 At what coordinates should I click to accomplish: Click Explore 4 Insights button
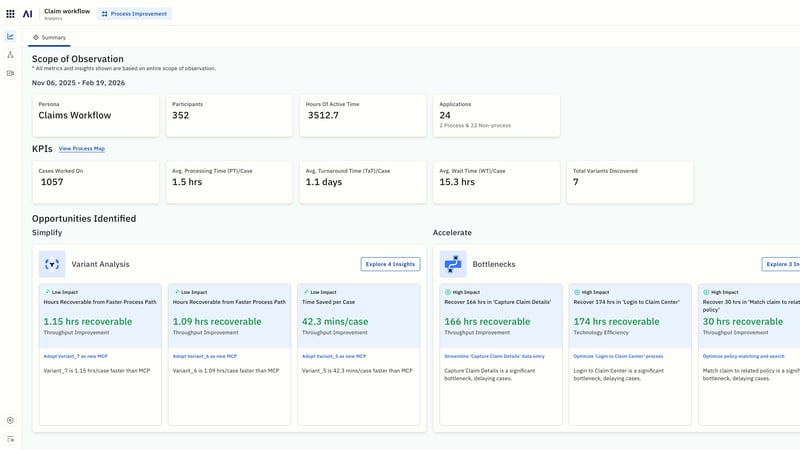tap(390, 264)
